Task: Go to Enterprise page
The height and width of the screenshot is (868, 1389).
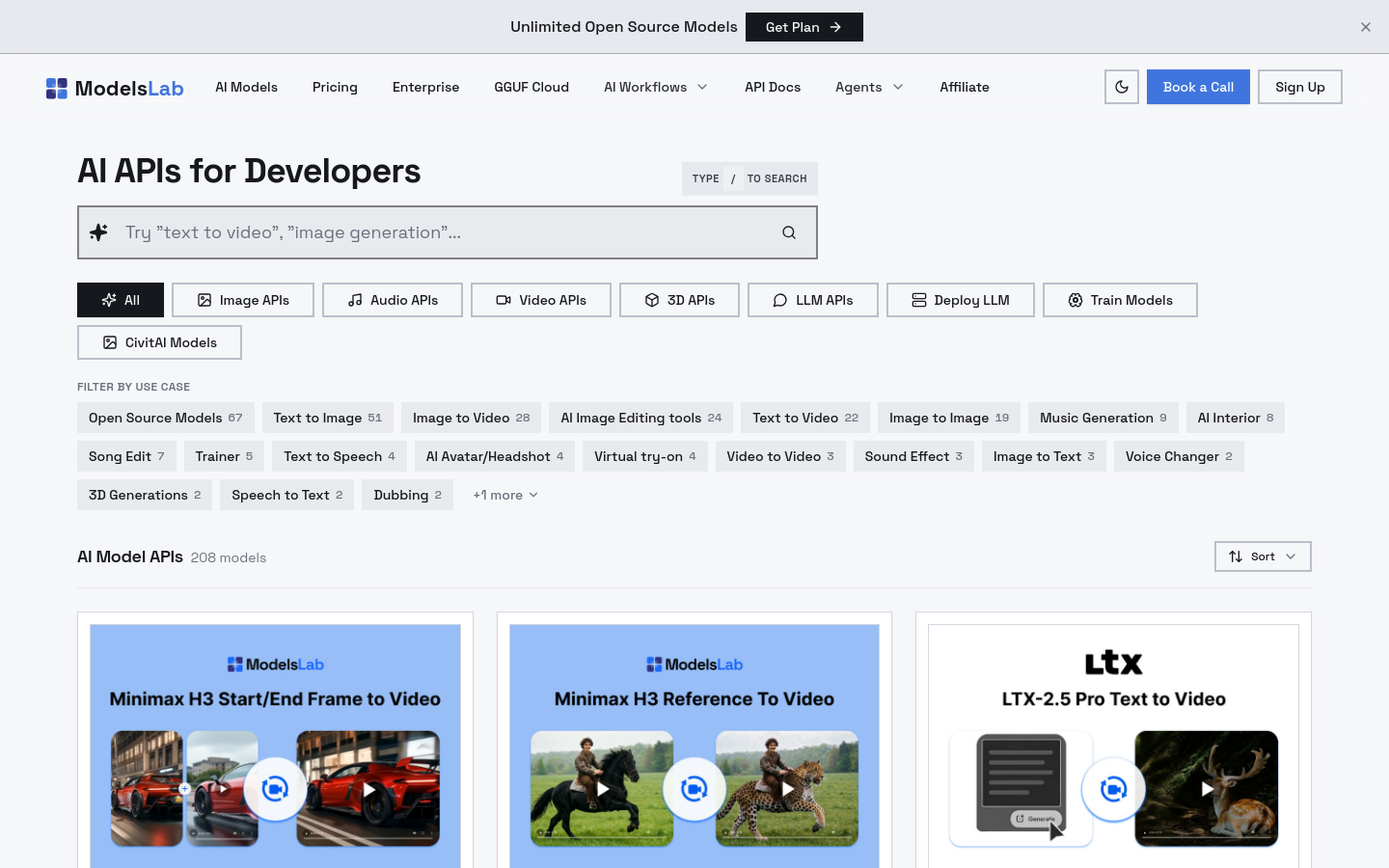Action: click(425, 87)
